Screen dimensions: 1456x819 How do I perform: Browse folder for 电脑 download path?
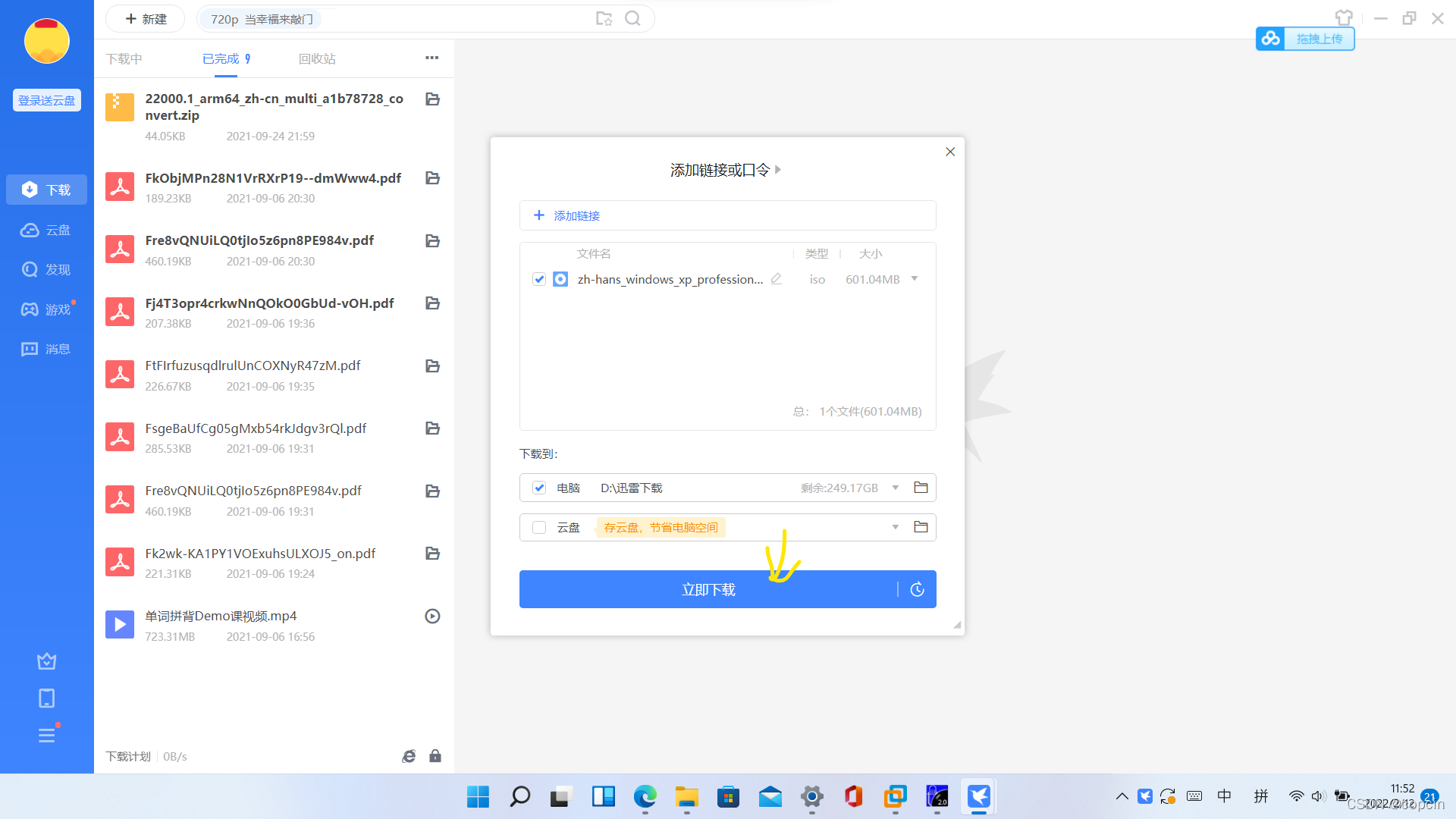(921, 488)
